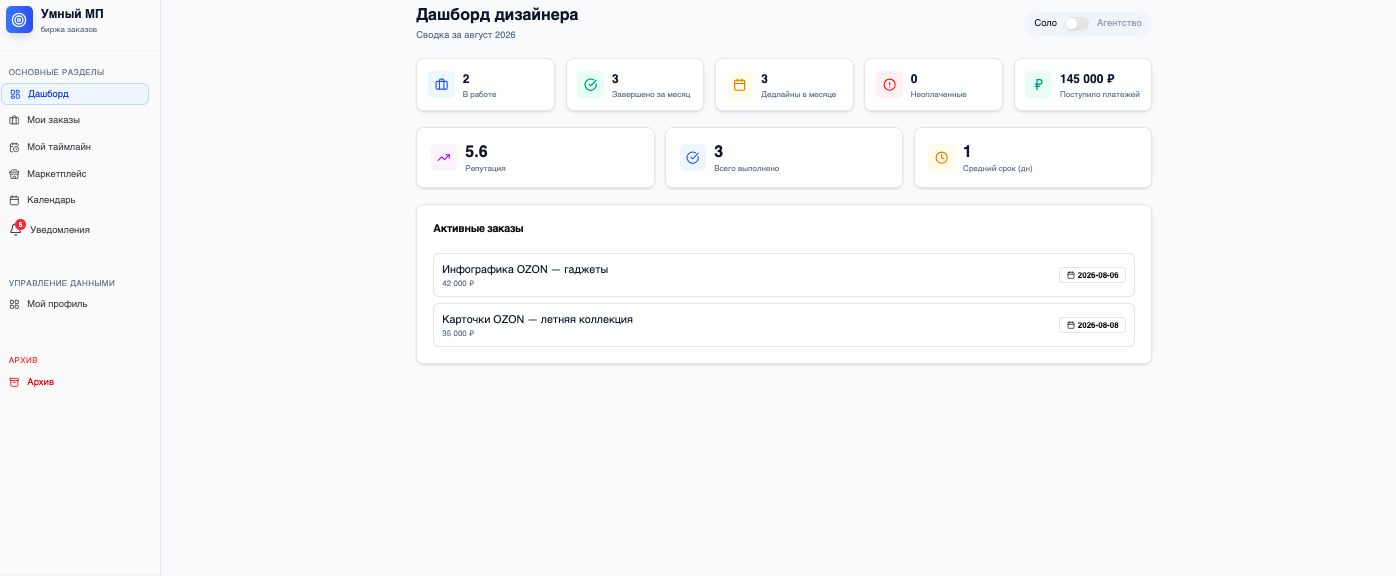Click the grid icon beside Мой профиль
The height and width of the screenshot is (576, 1396).
coord(14,304)
